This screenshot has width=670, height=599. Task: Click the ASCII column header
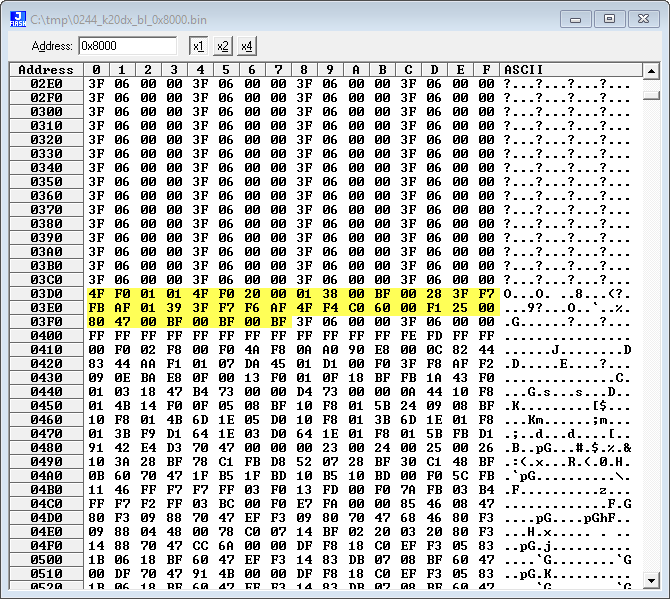point(524,69)
